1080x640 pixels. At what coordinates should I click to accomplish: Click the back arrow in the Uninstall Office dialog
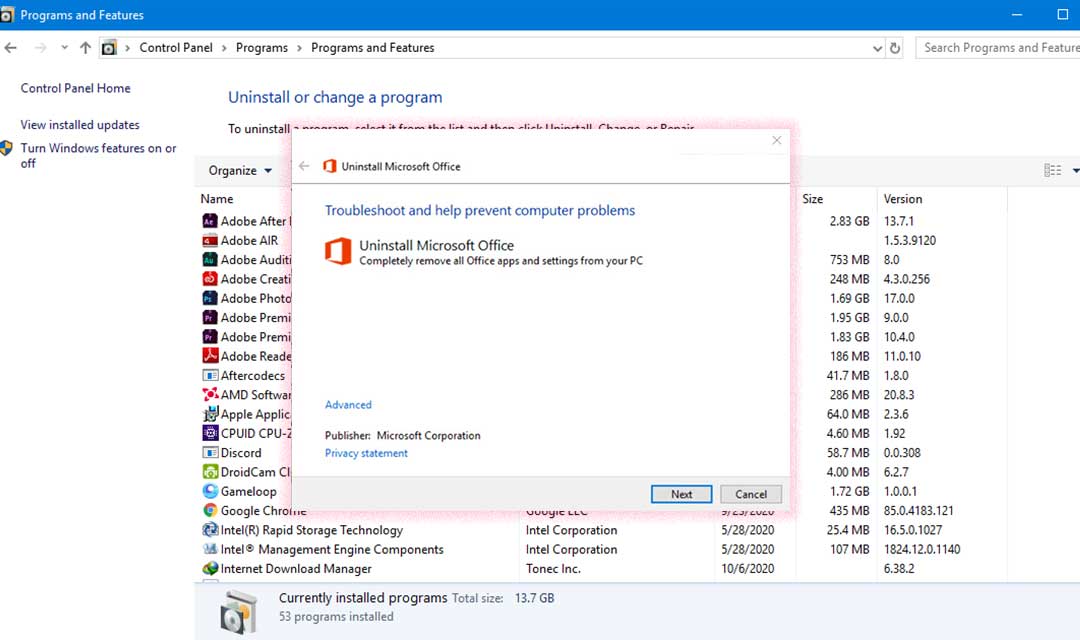[x=304, y=166]
